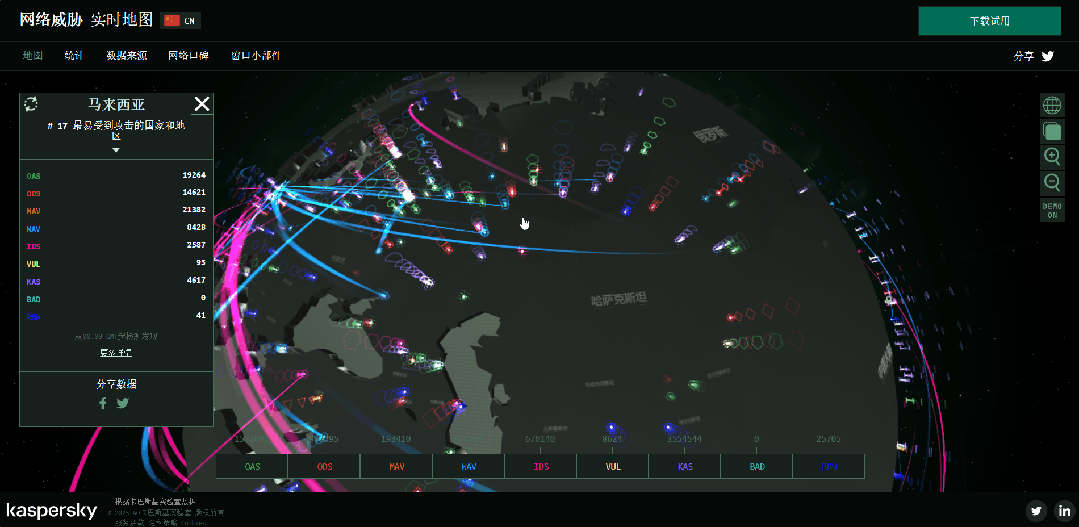1079x527 pixels.
Task: Close the 马来西亚 country panel
Action: [x=202, y=104]
